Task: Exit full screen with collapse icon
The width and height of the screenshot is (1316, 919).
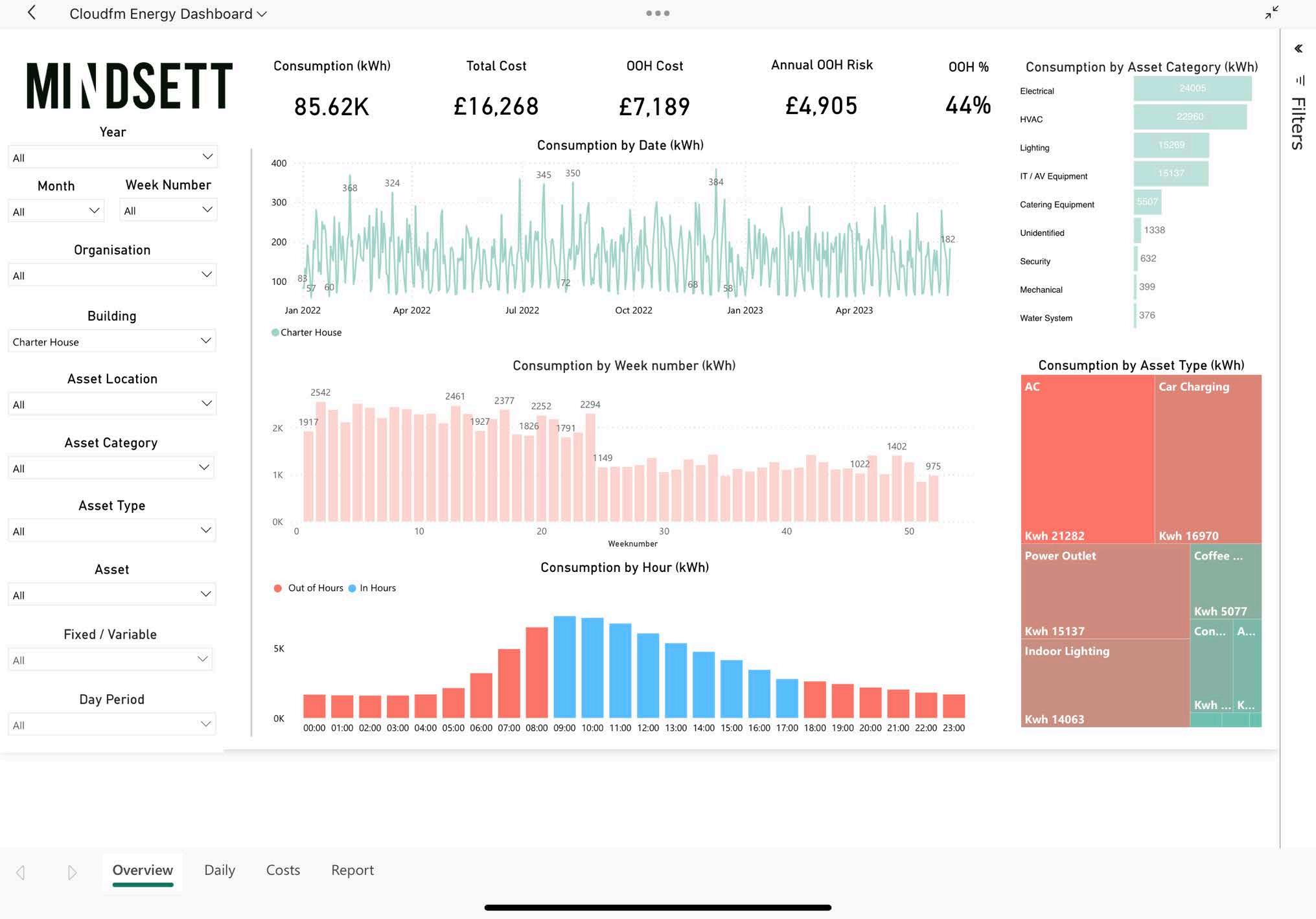Action: tap(1271, 13)
